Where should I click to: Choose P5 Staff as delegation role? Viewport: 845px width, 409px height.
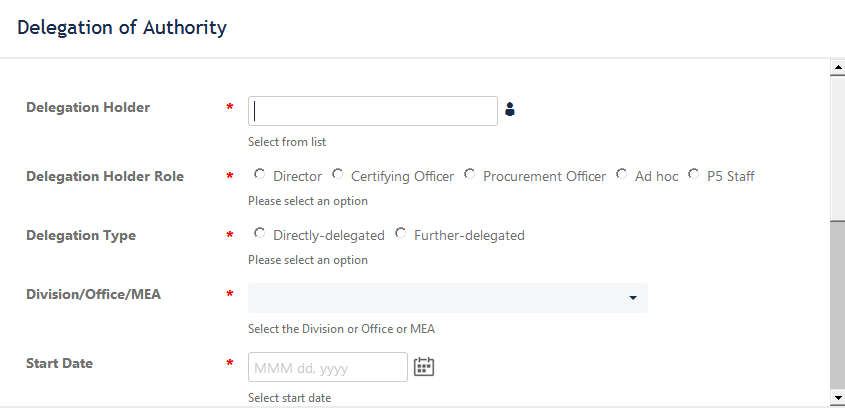click(694, 174)
